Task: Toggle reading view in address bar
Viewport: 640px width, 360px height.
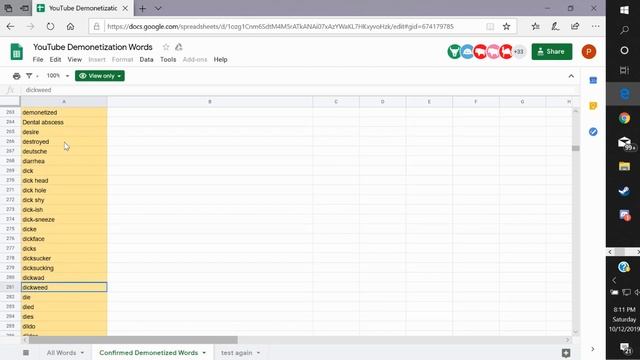Action: (x=490, y=27)
